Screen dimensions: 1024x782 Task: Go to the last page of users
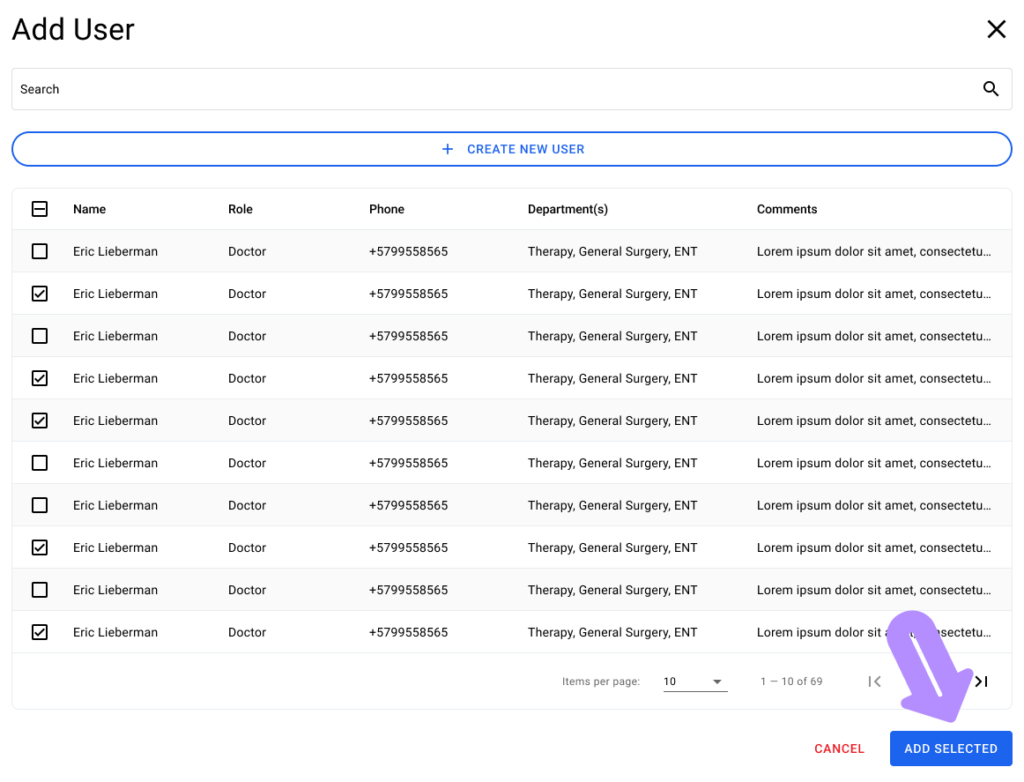click(981, 681)
